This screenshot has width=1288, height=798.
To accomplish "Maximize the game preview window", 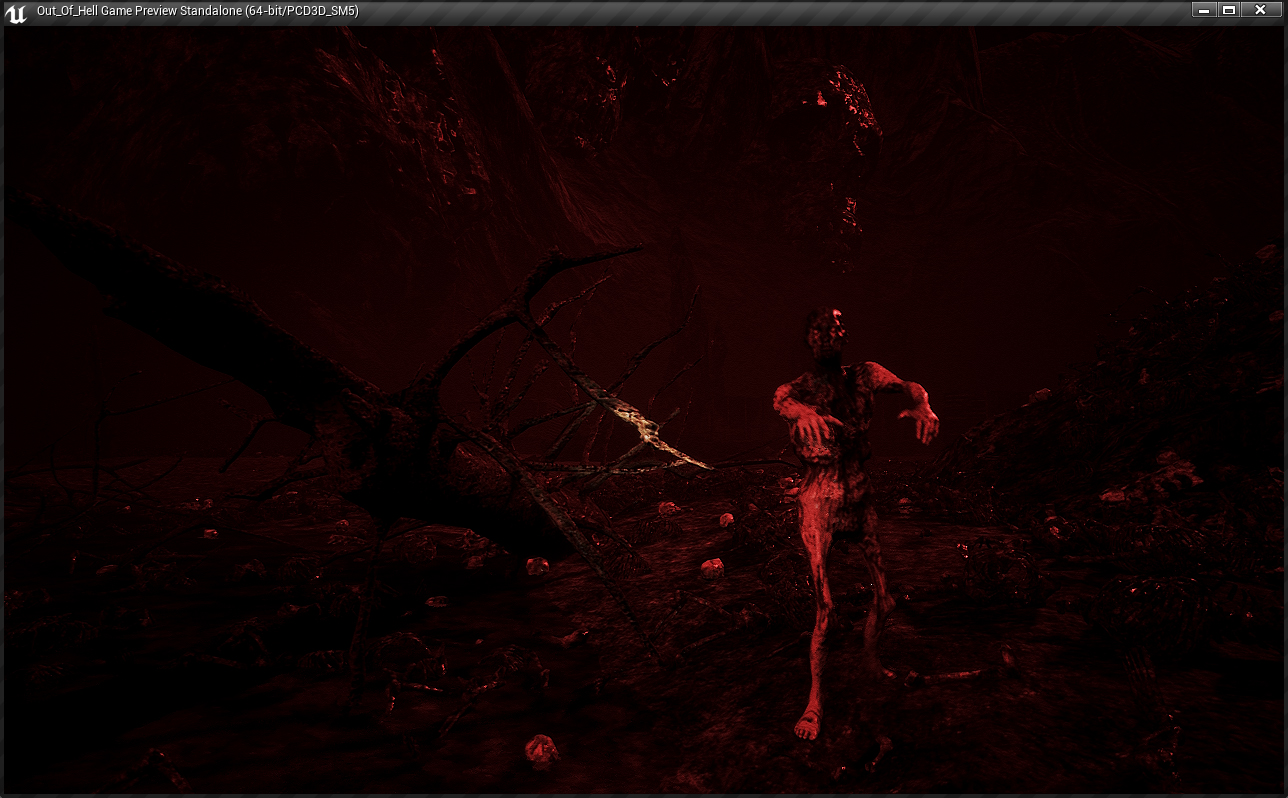I will tap(1230, 10).
